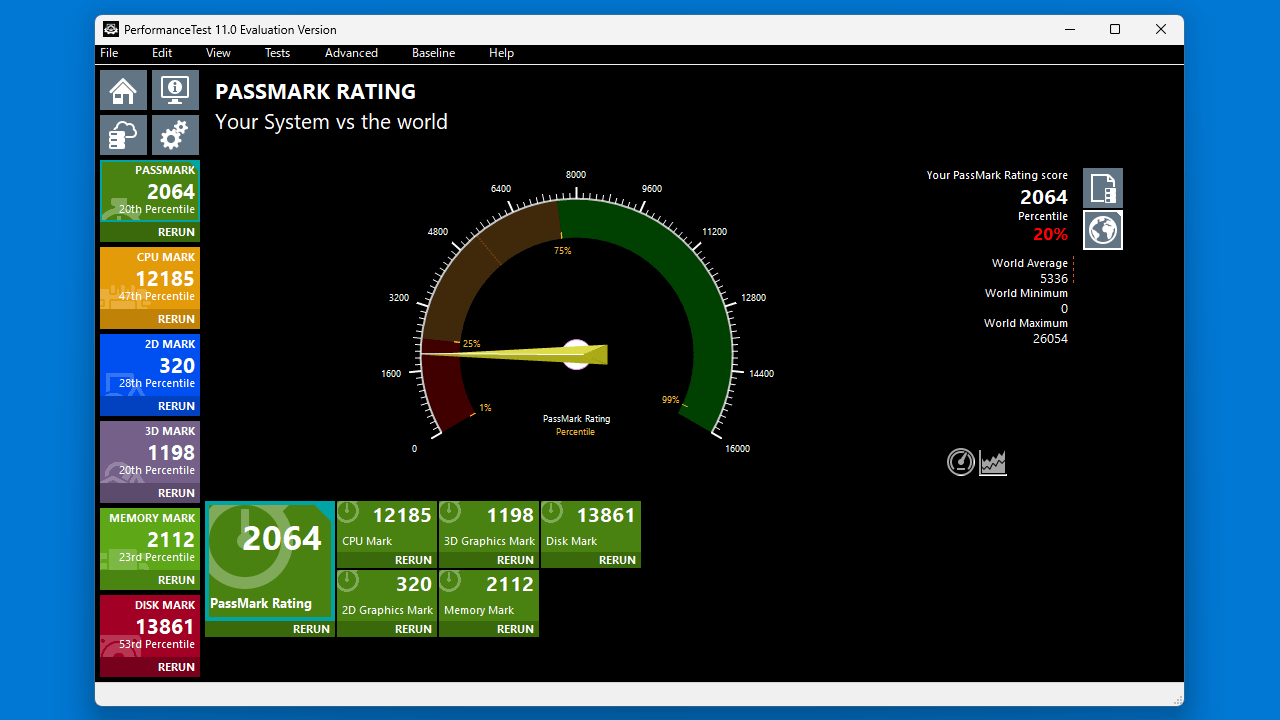Open the View menu

click(218, 53)
